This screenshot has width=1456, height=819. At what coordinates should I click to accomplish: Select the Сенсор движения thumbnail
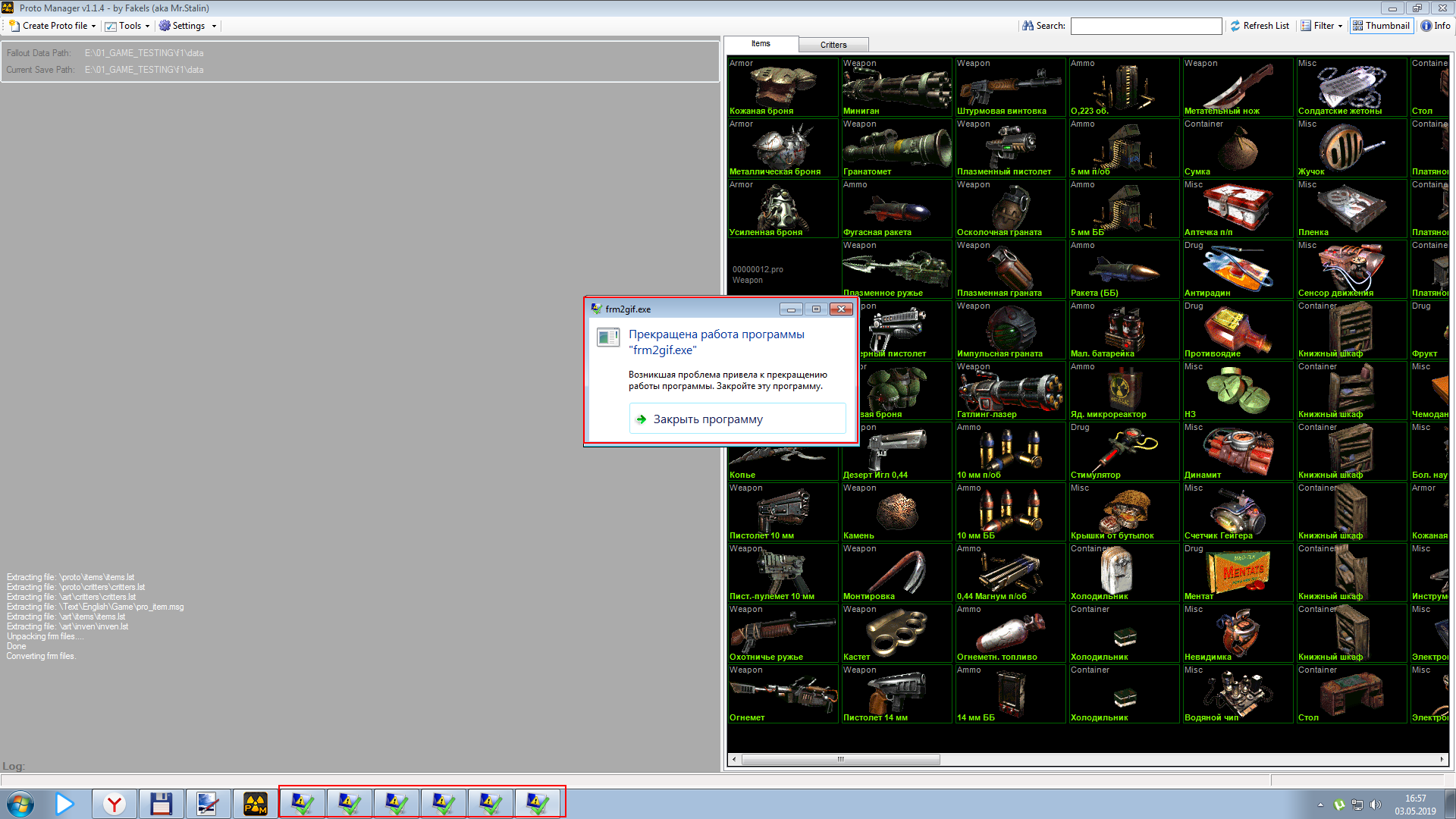tap(1351, 268)
